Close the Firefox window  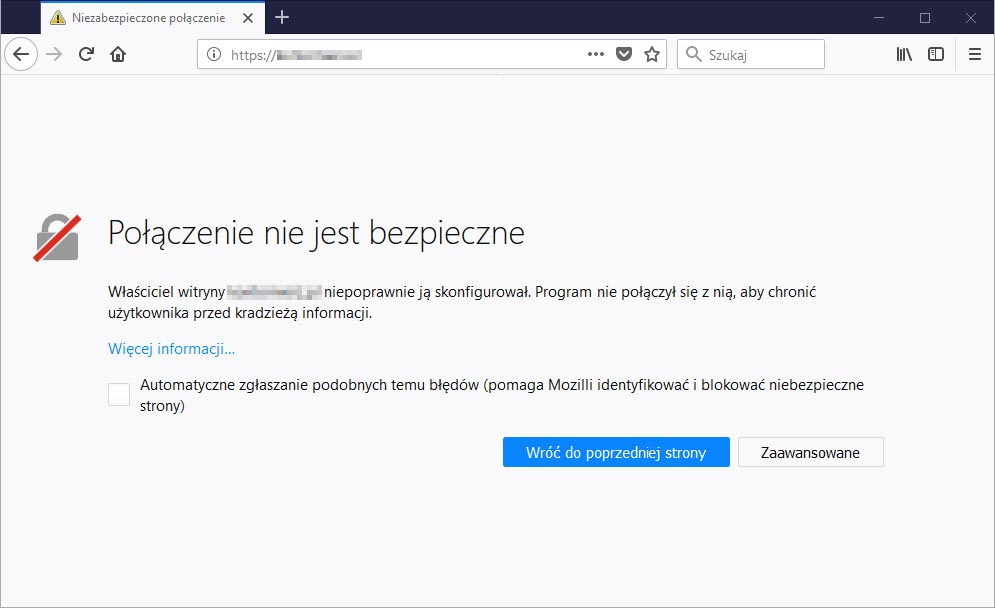971,17
